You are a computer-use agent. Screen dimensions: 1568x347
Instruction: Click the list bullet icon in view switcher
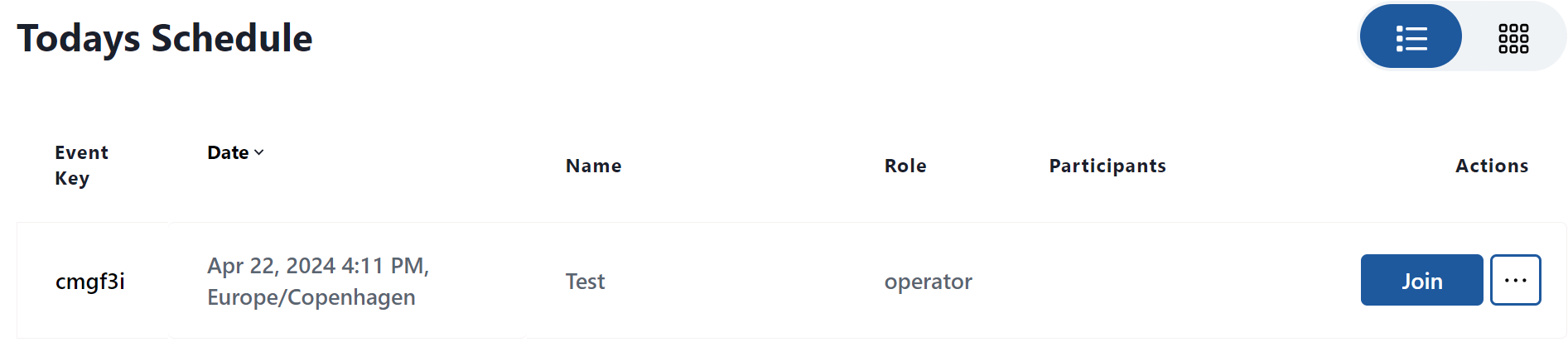[x=1411, y=38]
